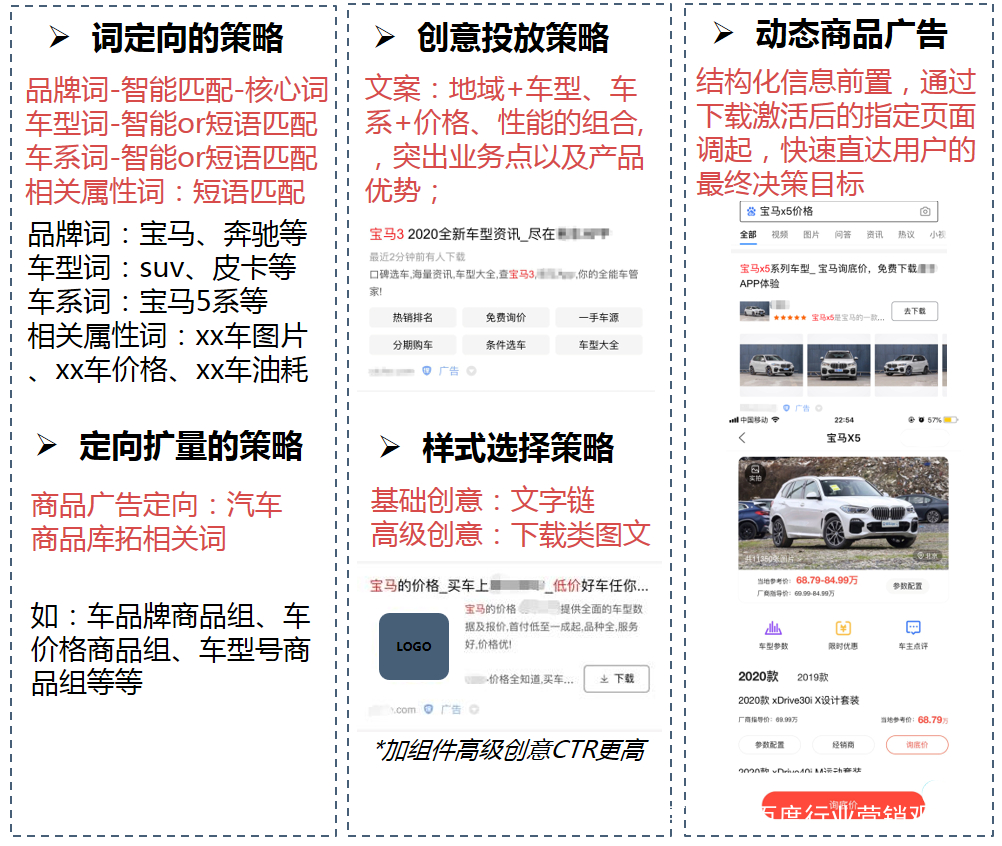Screen dimensions: 1002x846
Task: Click the 最近2分钟前有人下载 text
Action: pos(417,257)
